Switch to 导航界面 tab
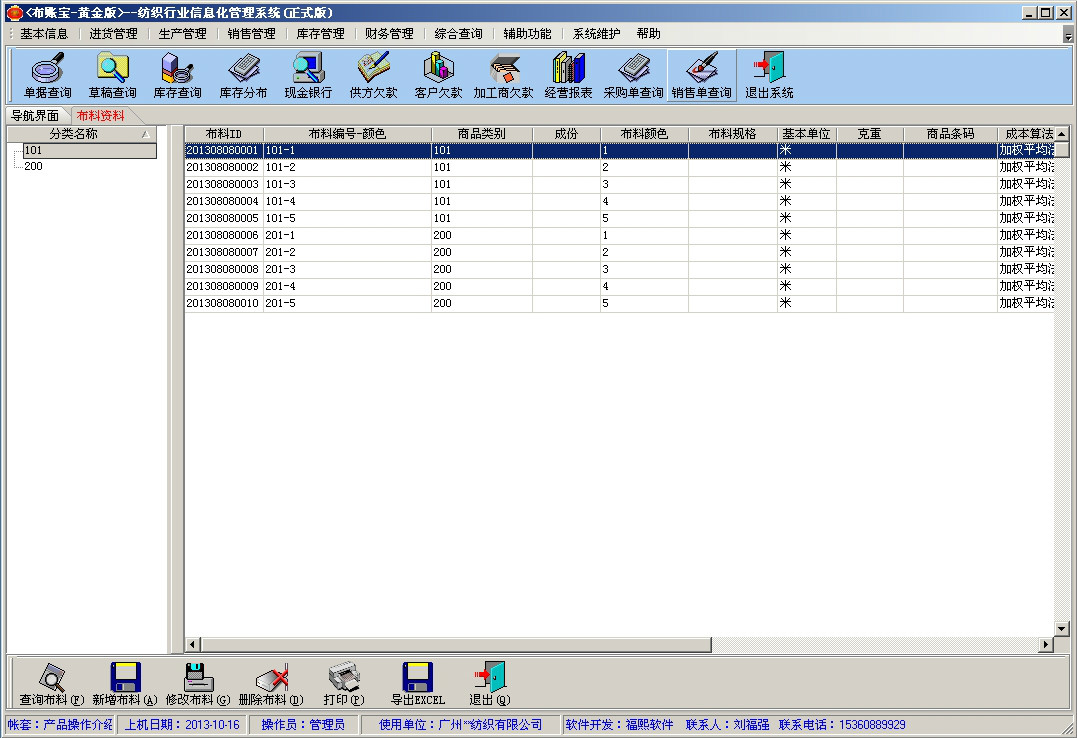 point(35,115)
